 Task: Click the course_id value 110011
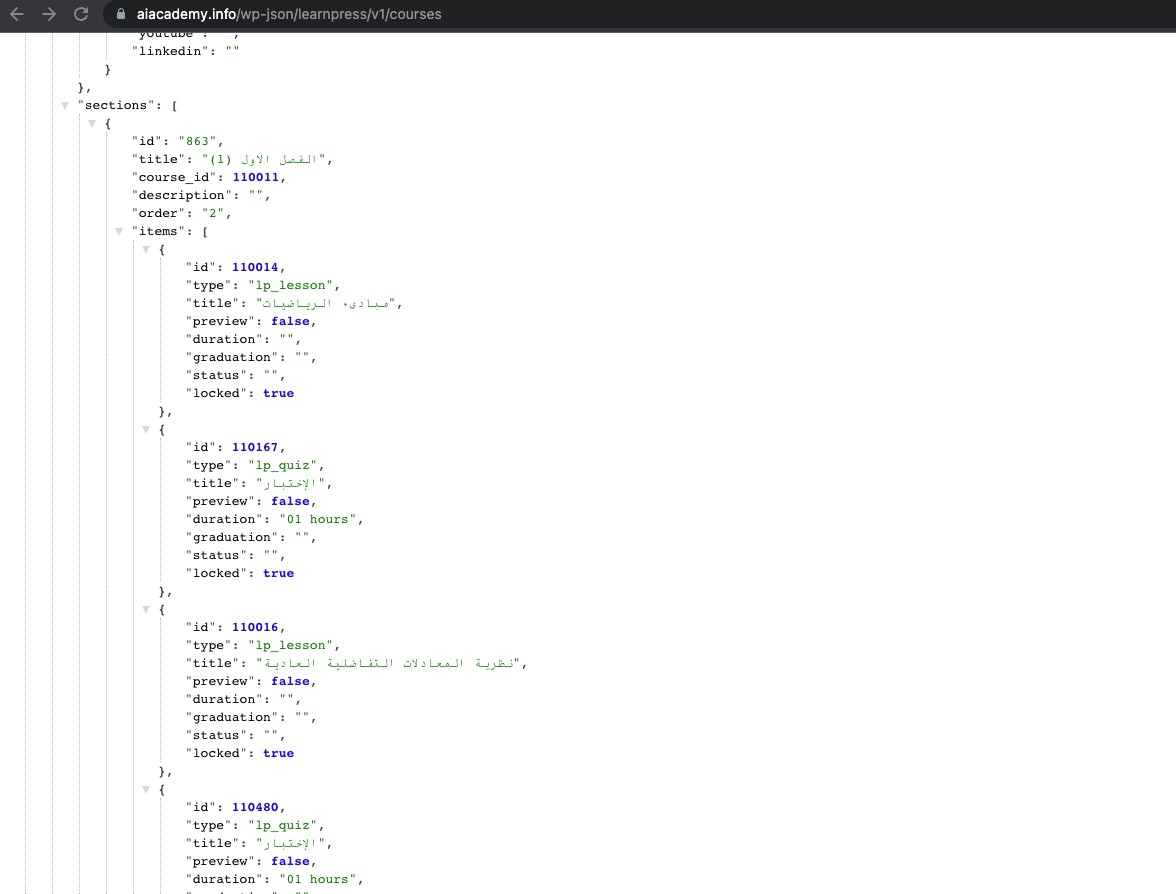click(255, 177)
